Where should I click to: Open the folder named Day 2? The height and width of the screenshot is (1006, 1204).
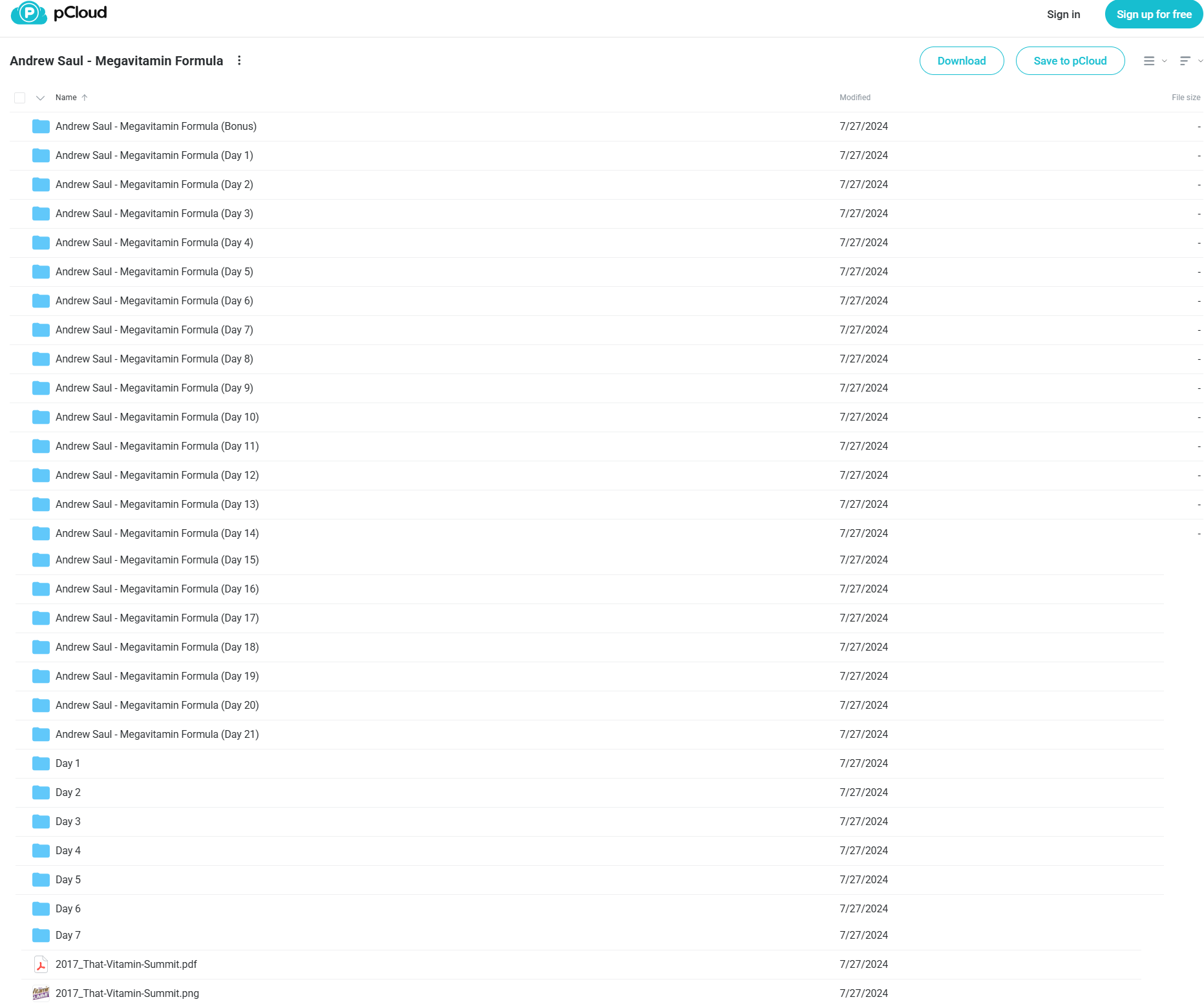click(68, 792)
